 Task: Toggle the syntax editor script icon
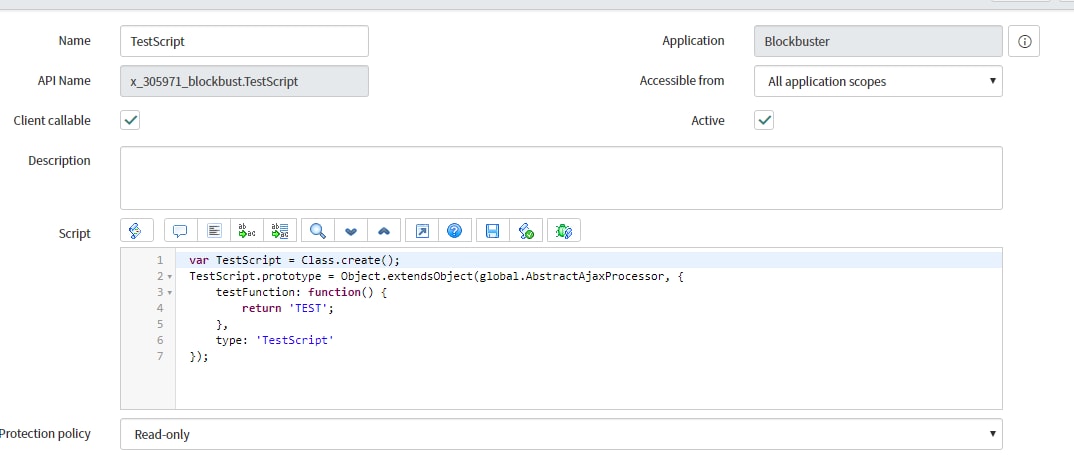point(136,231)
